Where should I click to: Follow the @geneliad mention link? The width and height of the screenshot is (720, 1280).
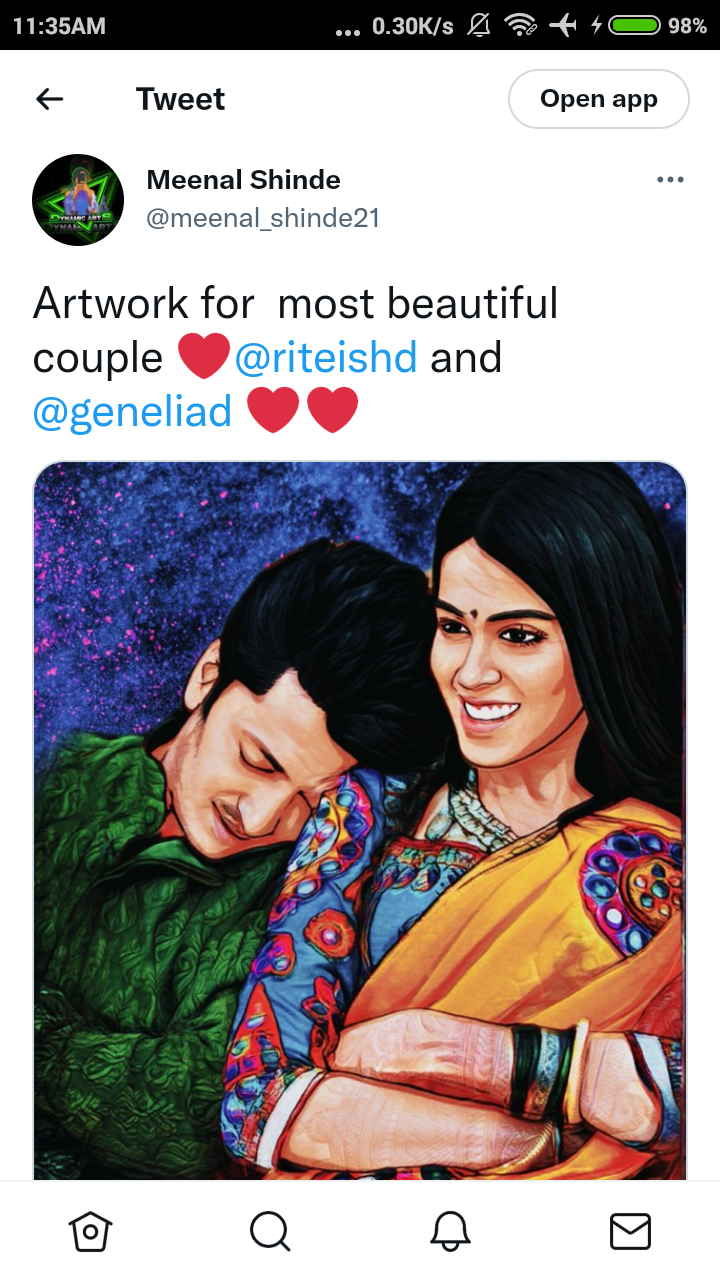(x=132, y=411)
